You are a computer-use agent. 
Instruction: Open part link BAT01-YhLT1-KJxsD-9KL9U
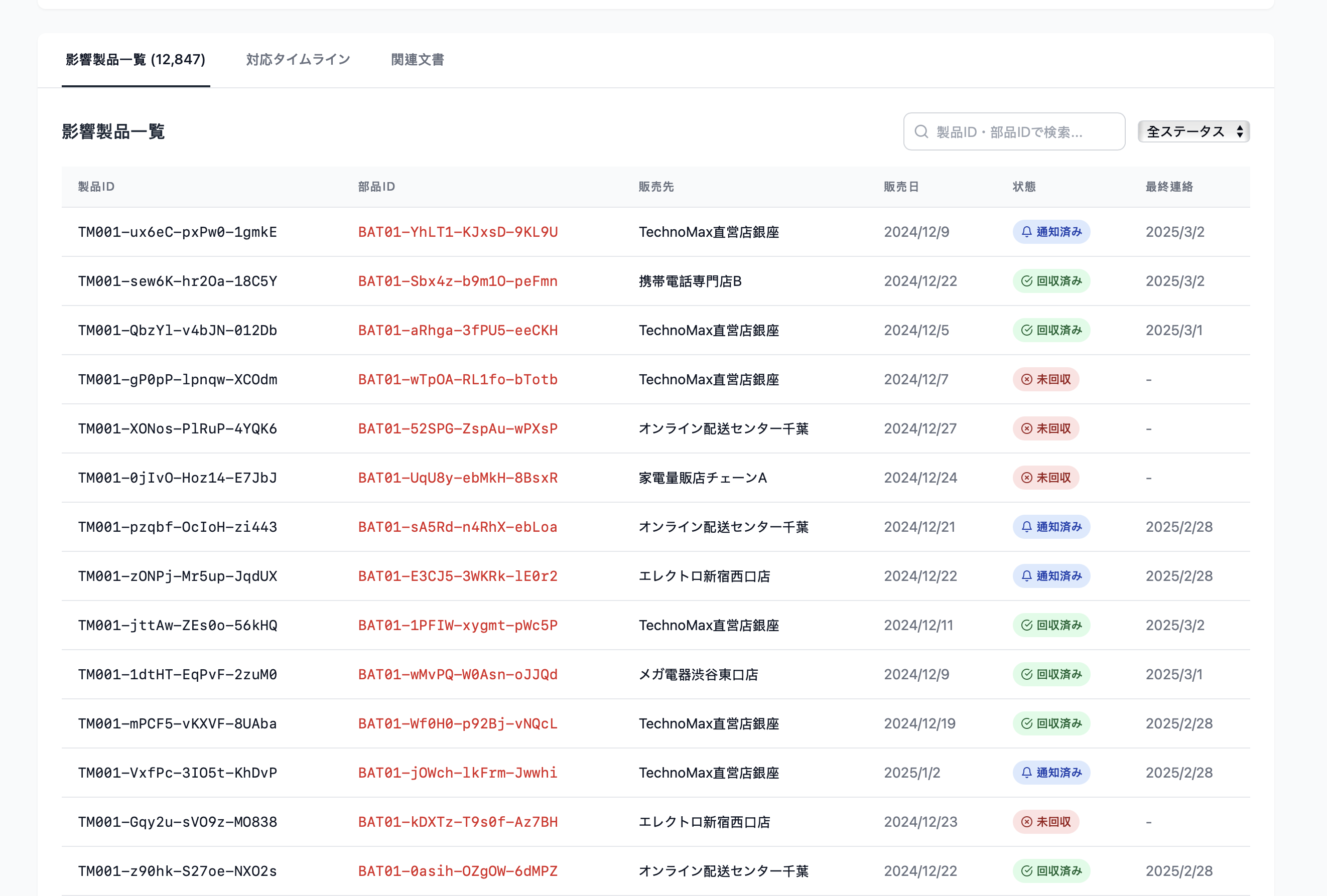point(457,232)
